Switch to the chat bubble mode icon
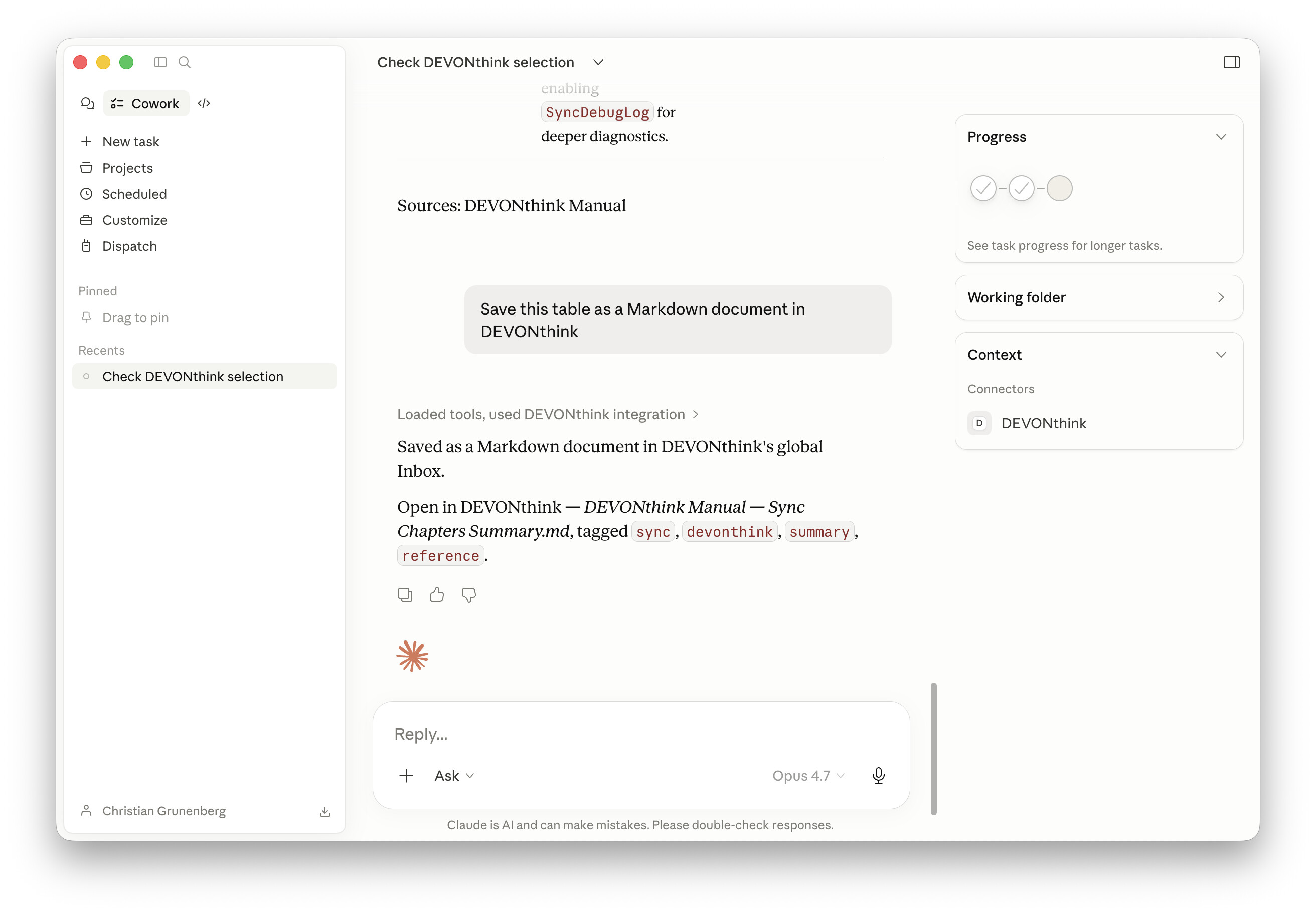This screenshot has width=1316, height=915. coord(88,103)
